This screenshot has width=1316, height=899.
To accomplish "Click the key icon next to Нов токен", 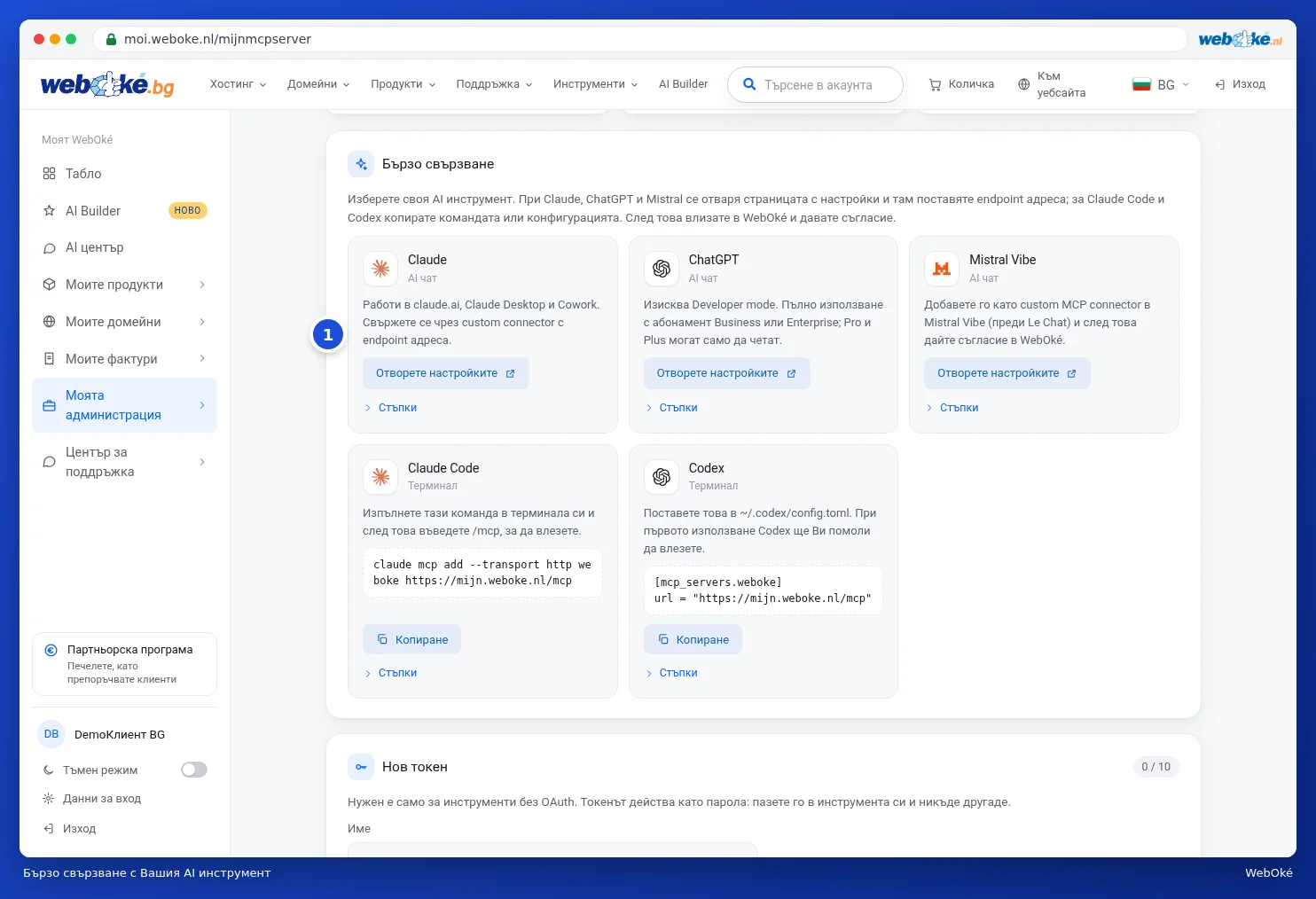I will pyautogui.click(x=361, y=767).
